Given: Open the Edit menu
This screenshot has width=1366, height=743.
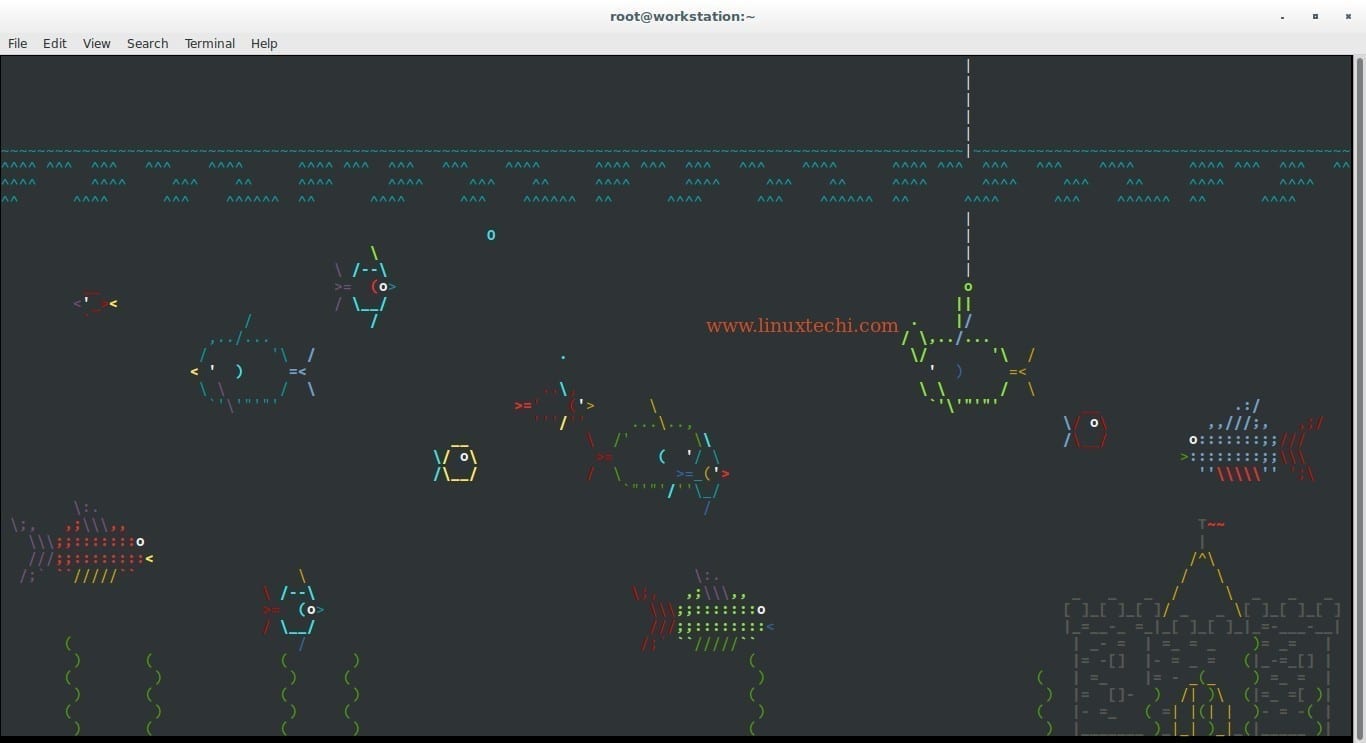Looking at the screenshot, I should tap(55, 43).
